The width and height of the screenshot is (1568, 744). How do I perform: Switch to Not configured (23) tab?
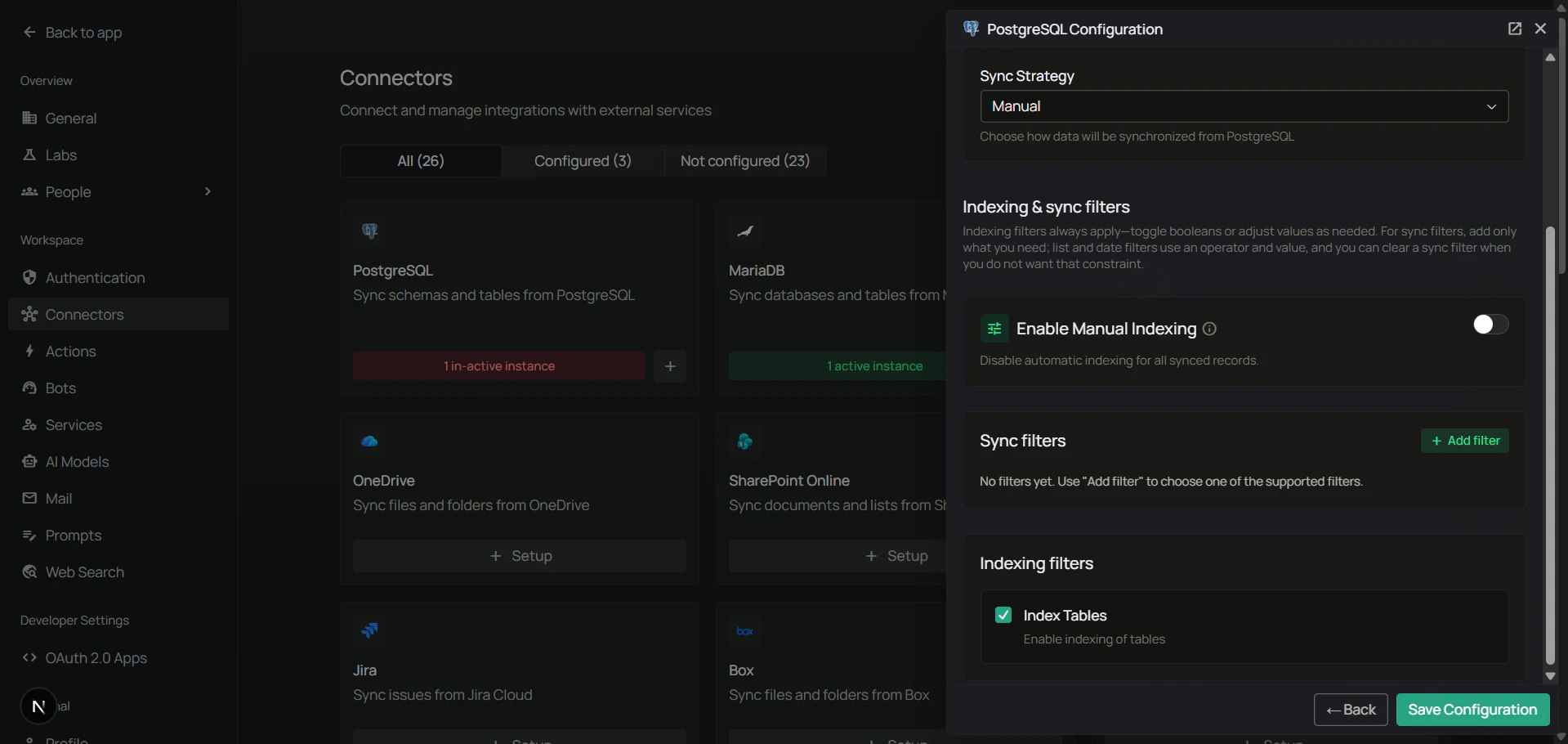click(745, 161)
